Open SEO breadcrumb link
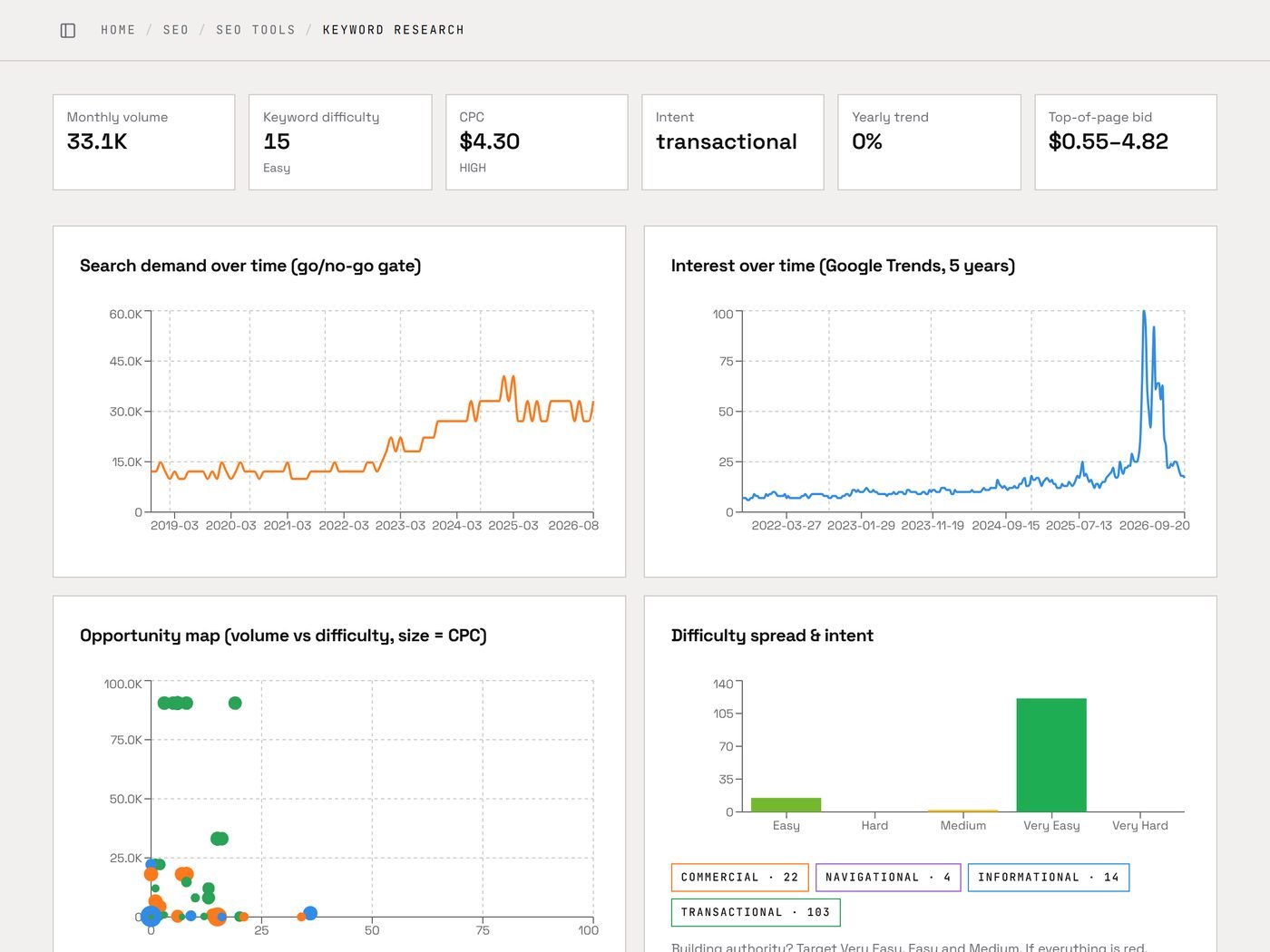Viewport: 1270px width, 952px height. click(x=176, y=30)
